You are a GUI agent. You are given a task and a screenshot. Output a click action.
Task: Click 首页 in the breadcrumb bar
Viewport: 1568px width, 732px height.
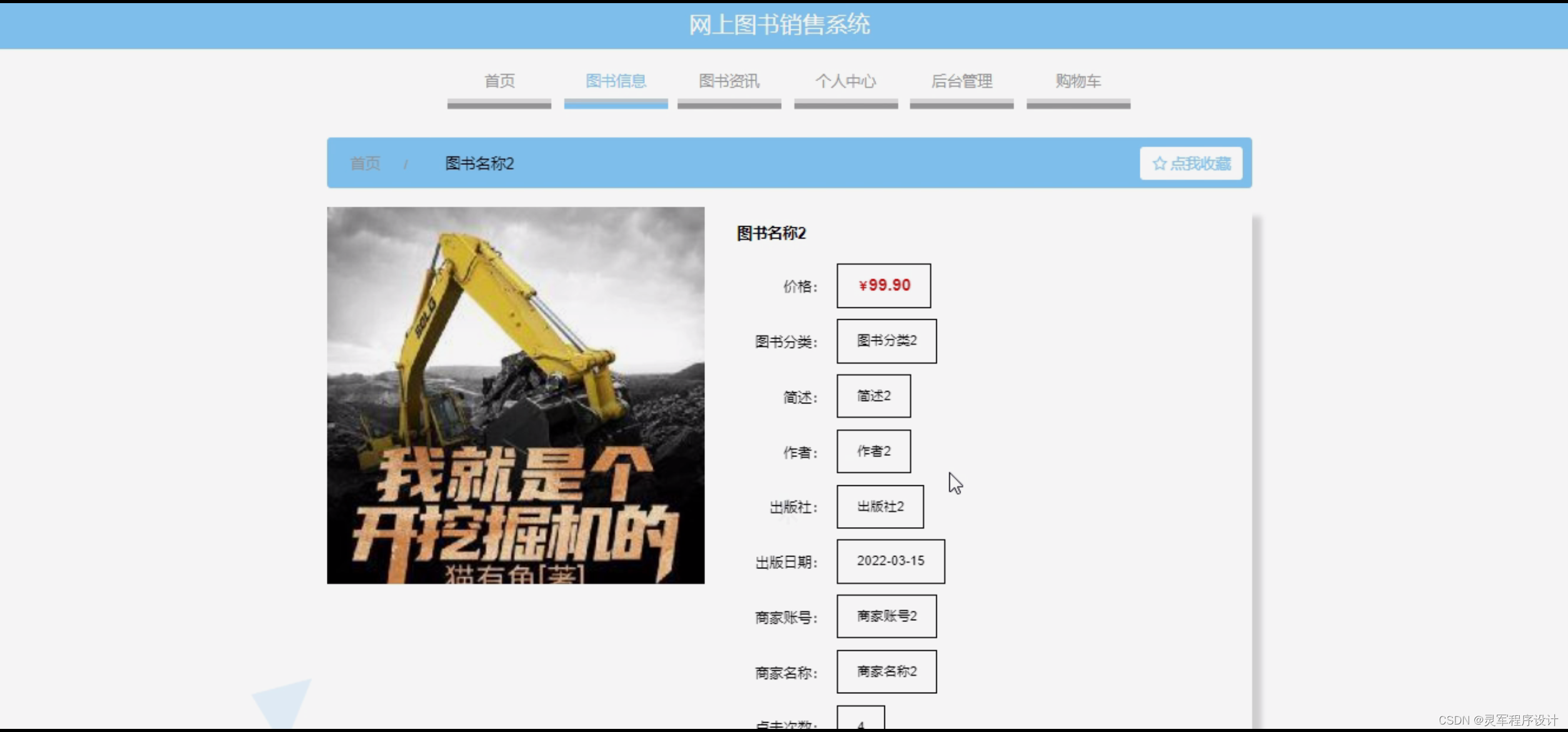pyautogui.click(x=366, y=164)
